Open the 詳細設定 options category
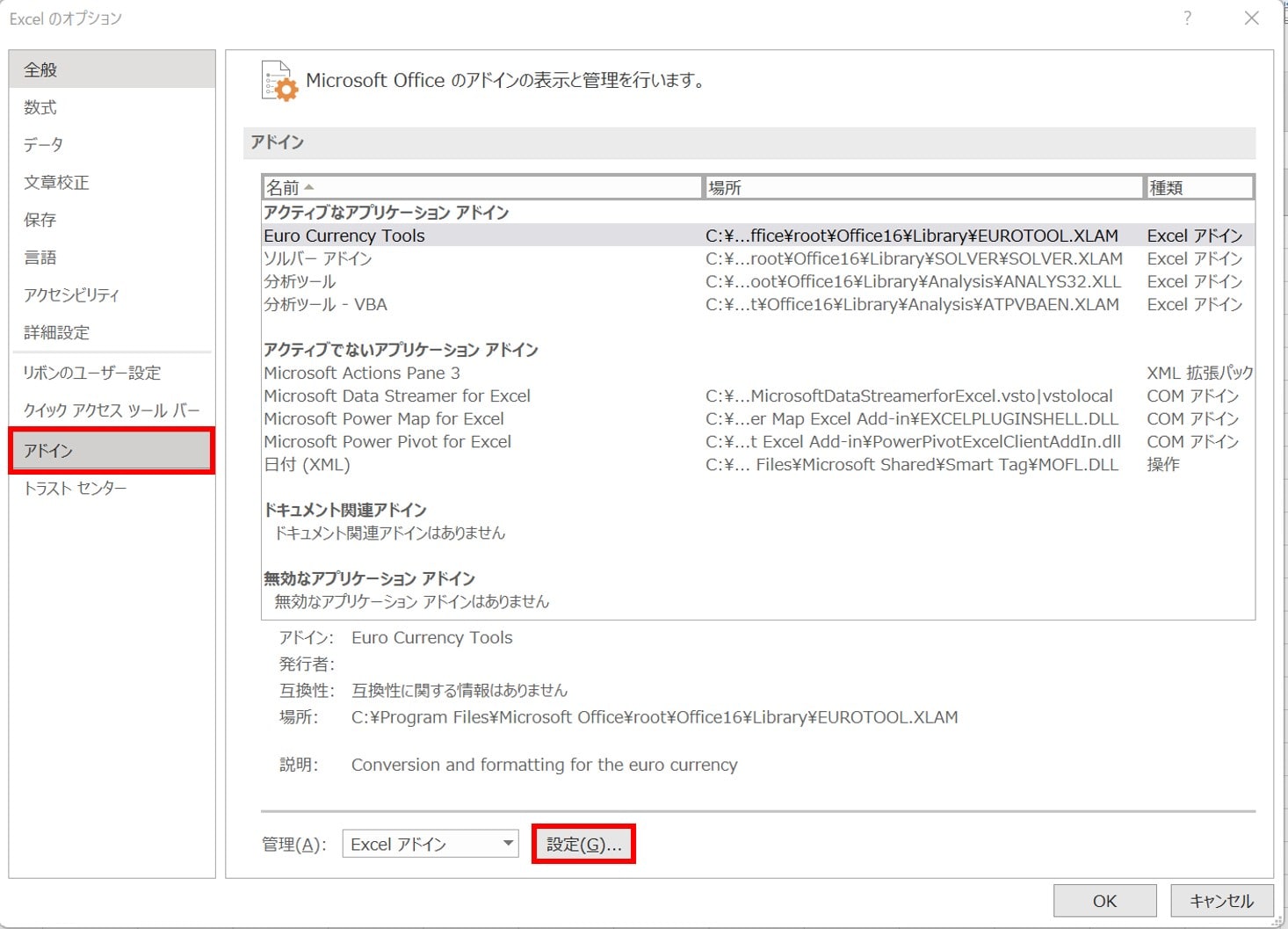This screenshot has height=929, width=1288. point(112,332)
